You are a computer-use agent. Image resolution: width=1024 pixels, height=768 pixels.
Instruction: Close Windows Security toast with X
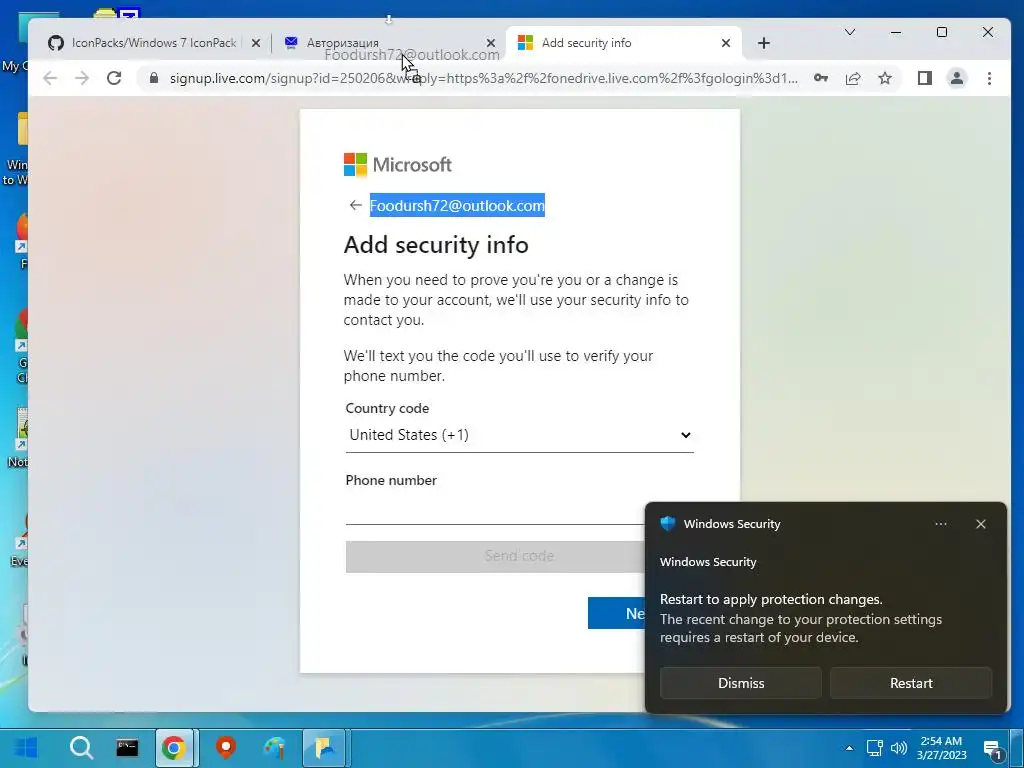click(980, 524)
